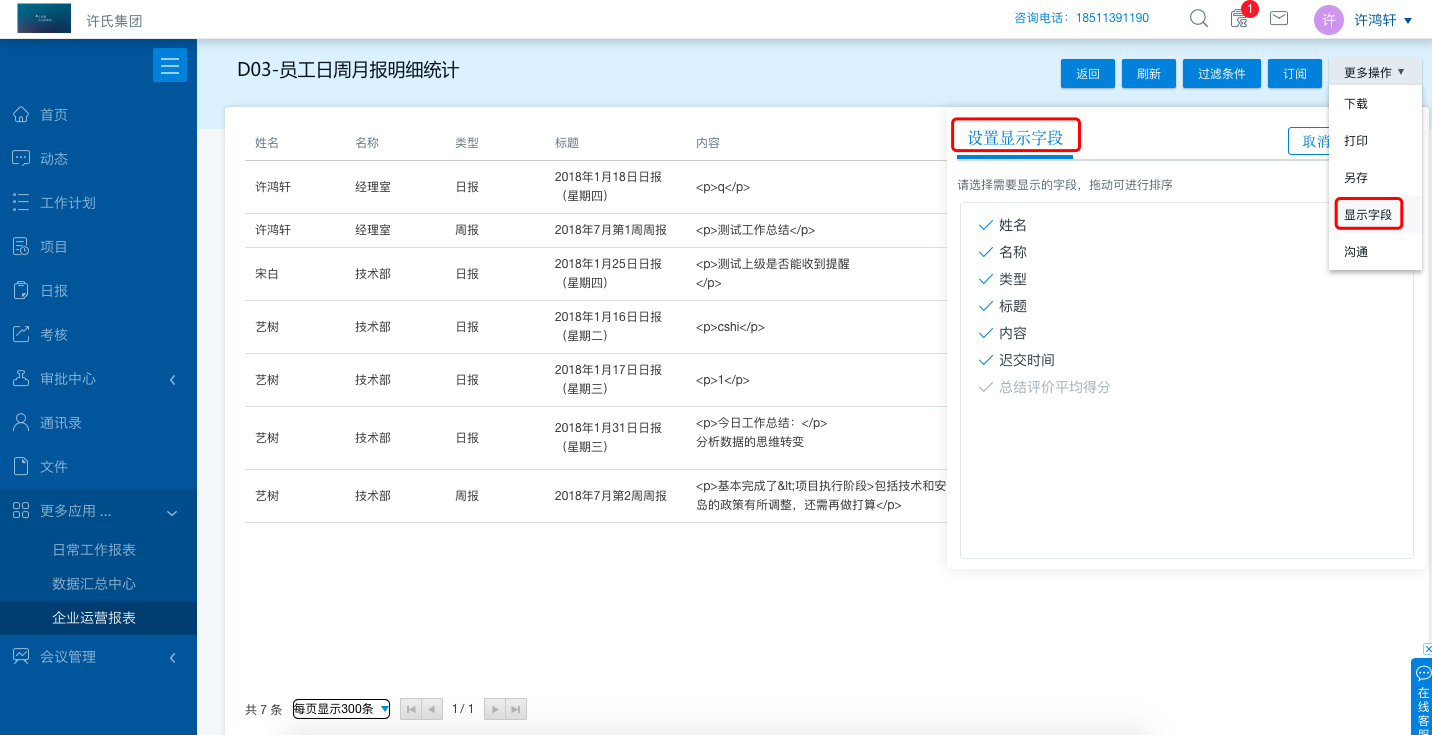Click the 返回 button
Screen dimensions: 1432x735
(x=1088, y=73)
